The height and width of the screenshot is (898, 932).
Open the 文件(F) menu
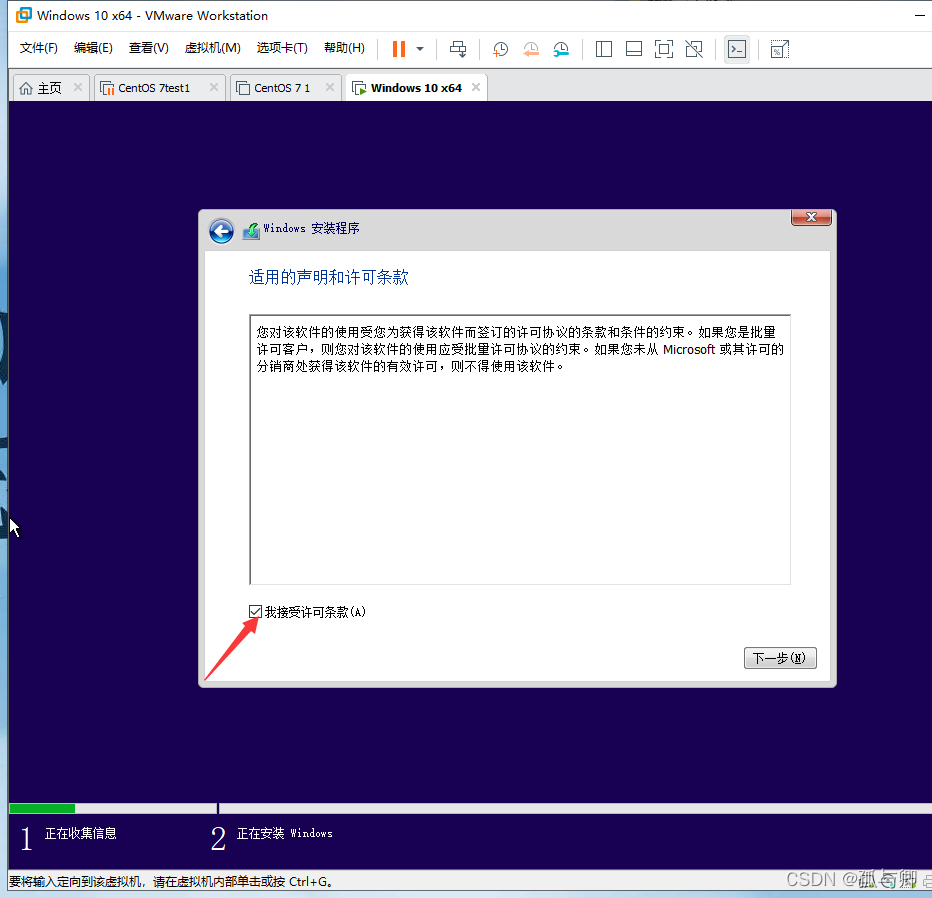pyautogui.click(x=39, y=48)
